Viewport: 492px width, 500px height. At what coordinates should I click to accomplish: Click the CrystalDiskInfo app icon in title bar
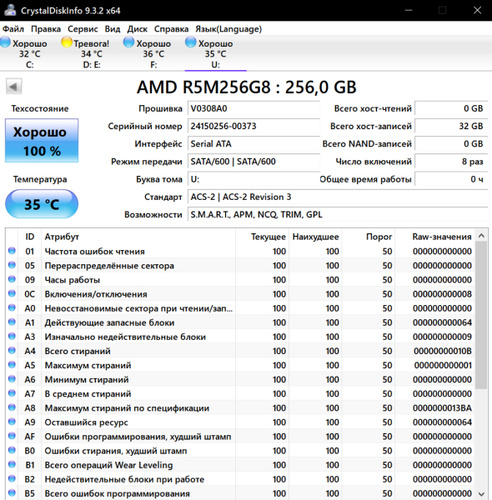point(10,10)
